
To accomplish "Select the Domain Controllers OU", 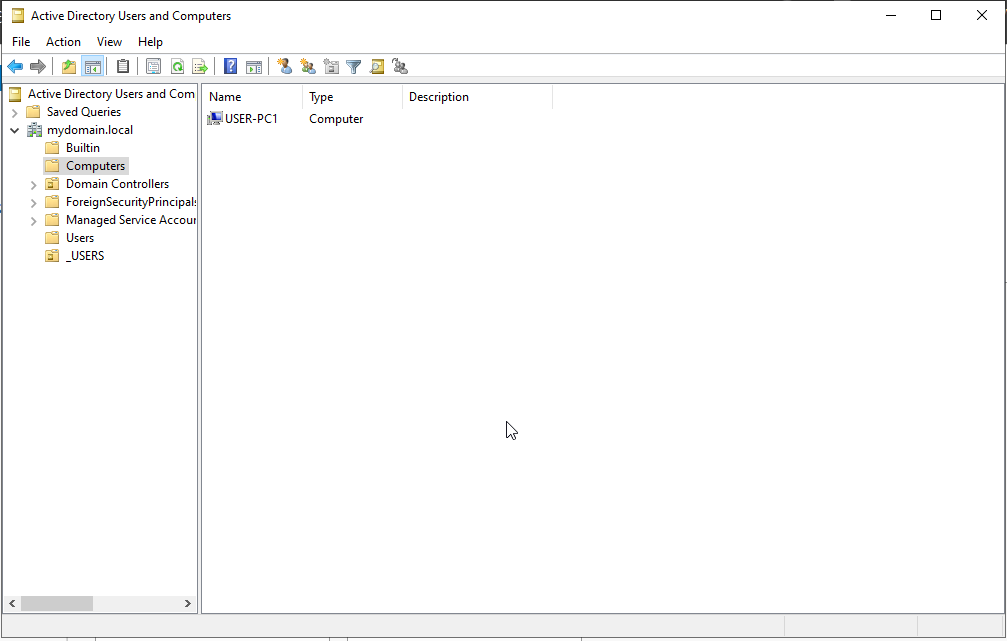I will click(118, 184).
